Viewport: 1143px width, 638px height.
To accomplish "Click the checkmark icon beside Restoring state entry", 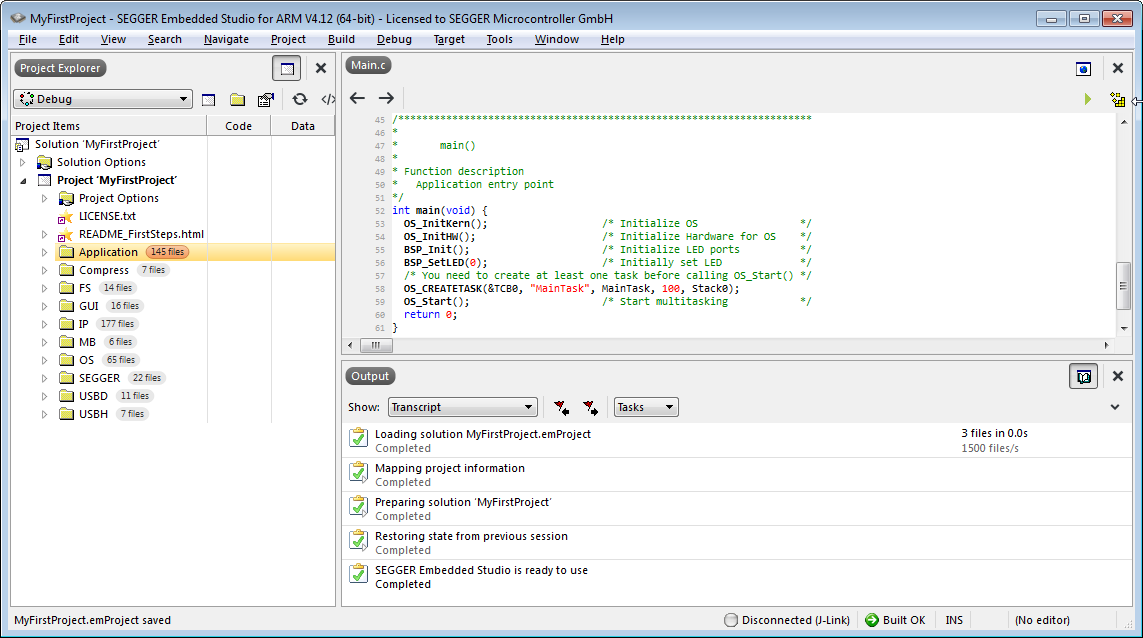I will [x=358, y=540].
